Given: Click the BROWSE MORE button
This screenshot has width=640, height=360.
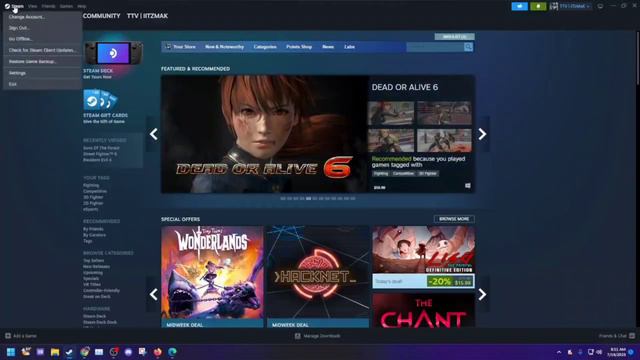Looking at the screenshot, I should pos(454,219).
